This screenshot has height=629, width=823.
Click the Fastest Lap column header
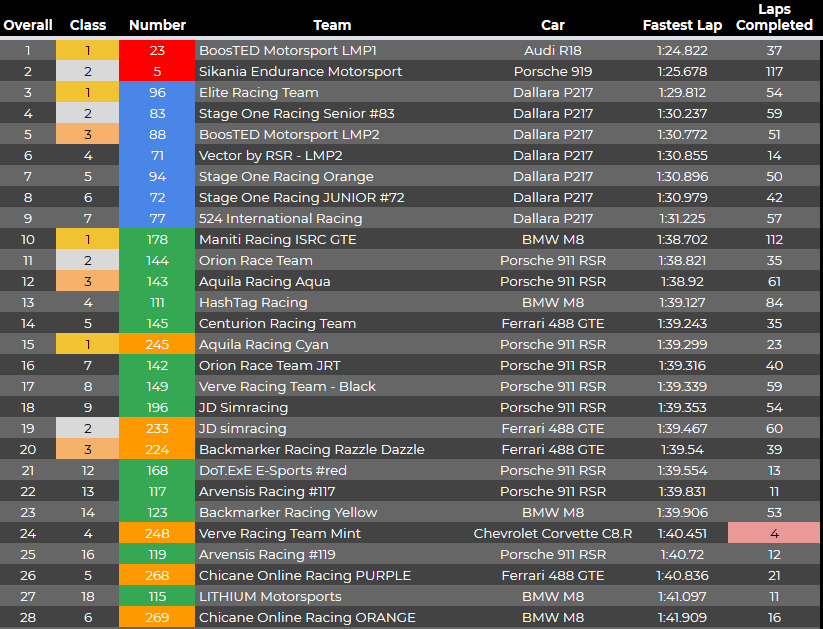pyautogui.click(x=682, y=25)
